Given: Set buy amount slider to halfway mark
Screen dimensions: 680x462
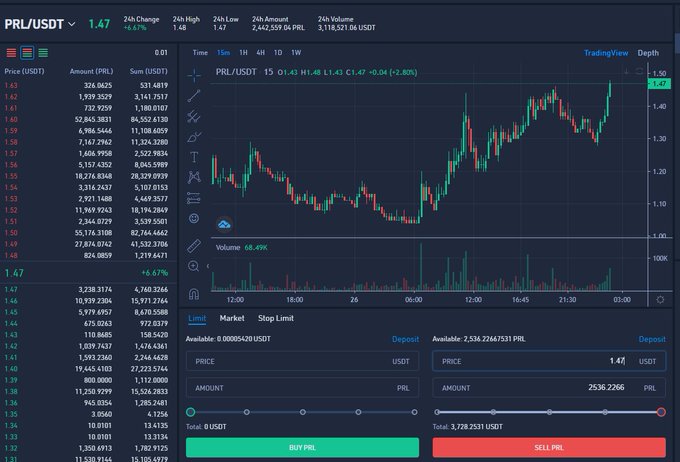Looking at the screenshot, I should (x=302, y=412).
